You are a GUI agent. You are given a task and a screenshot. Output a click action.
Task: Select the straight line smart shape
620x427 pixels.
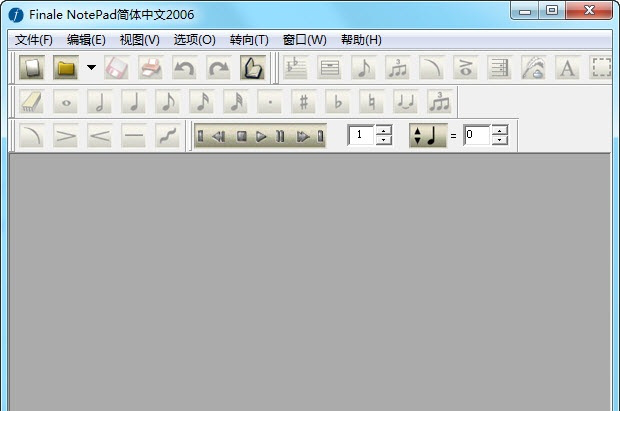(x=134, y=136)
